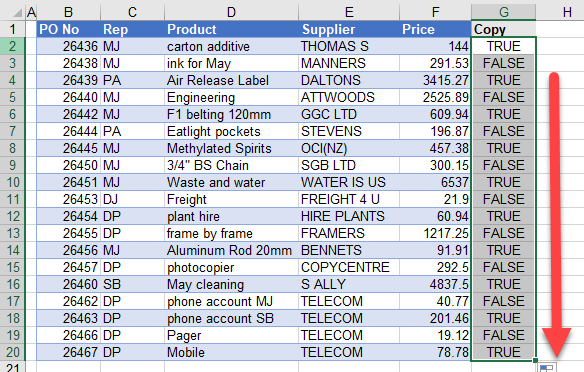Select the phone account SB cell
Image resolution: width=584 pixels, height=372 pixels.
[231, 318]
